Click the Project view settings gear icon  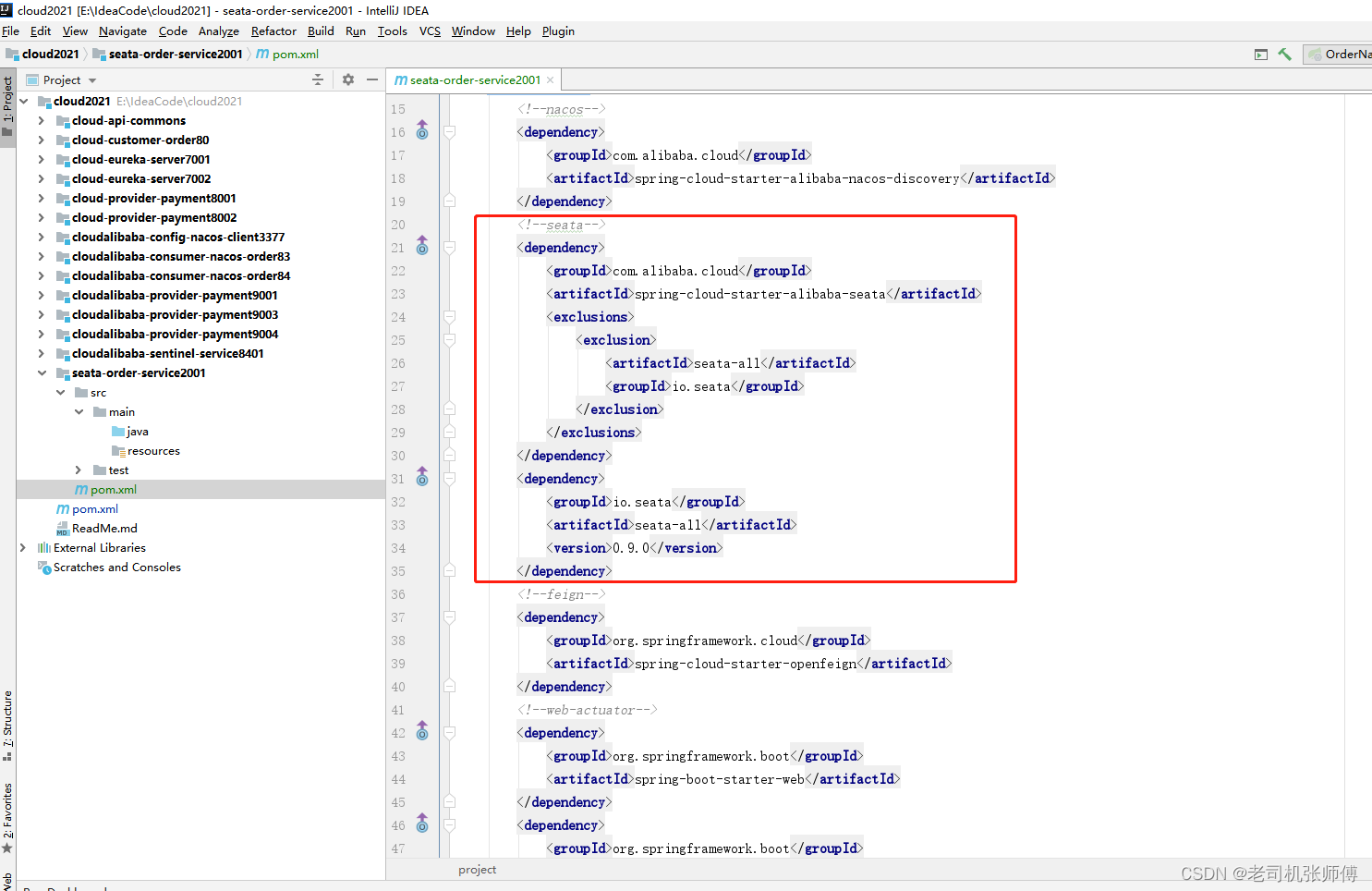348,80
